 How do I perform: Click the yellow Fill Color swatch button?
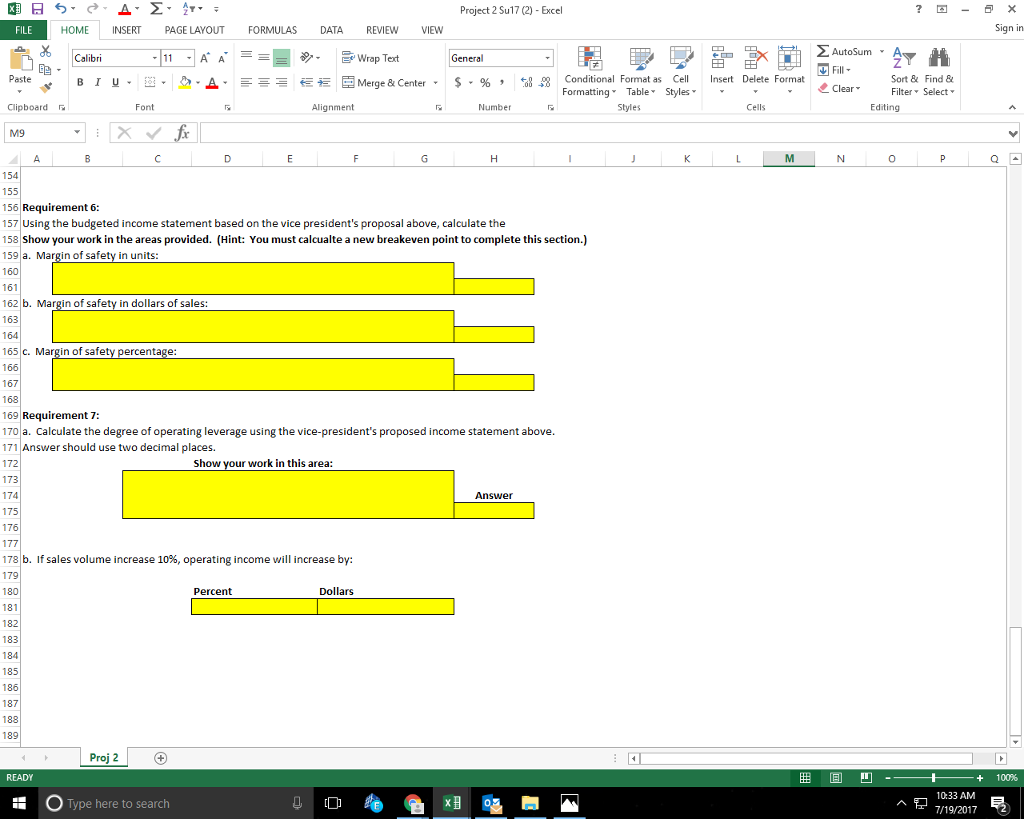[185, 82]
